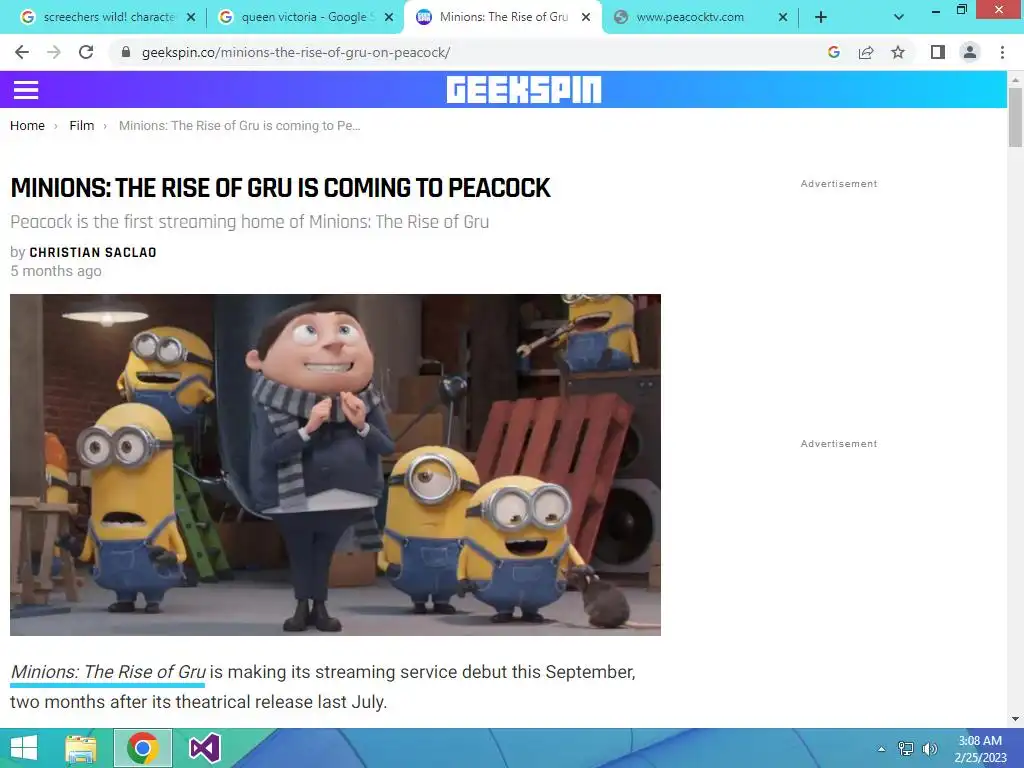Click the browser forward arrow

pos(54,52)
